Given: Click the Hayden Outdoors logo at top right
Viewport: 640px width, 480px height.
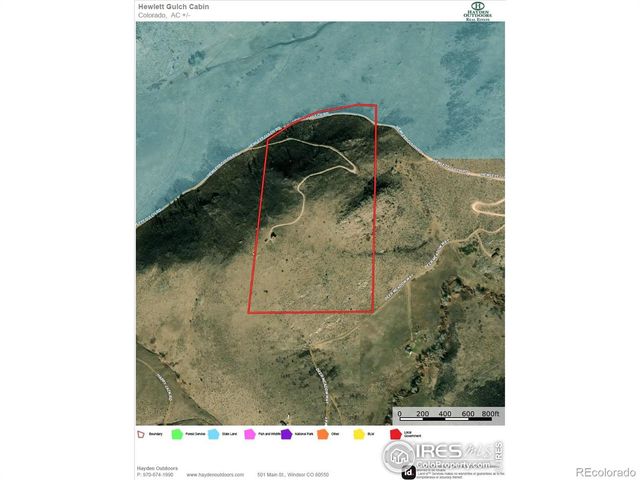Looking at the screenshot, I should (478, 11).
